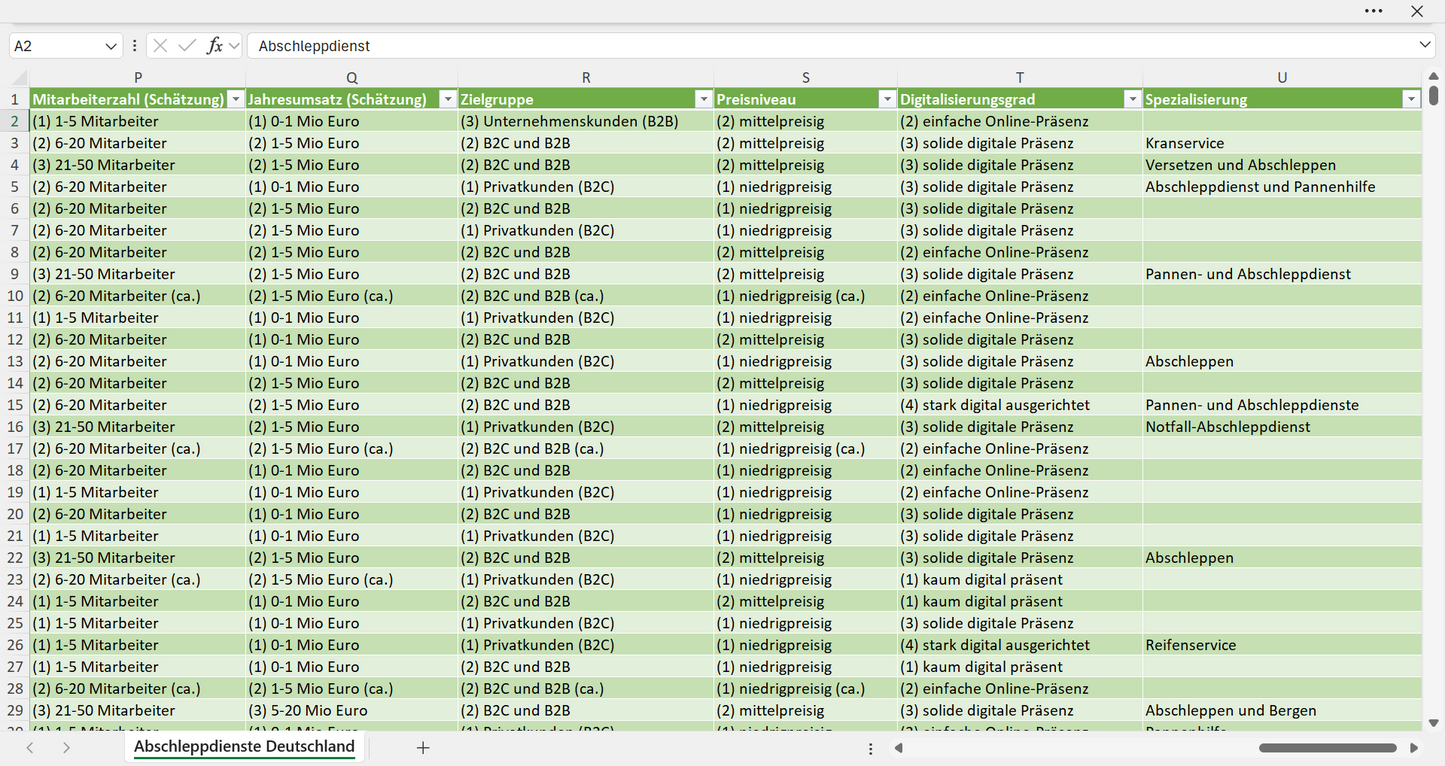This screenshot has height=766, width=1445.
Task: Select column T header
Action: [x=1020, y=77]
